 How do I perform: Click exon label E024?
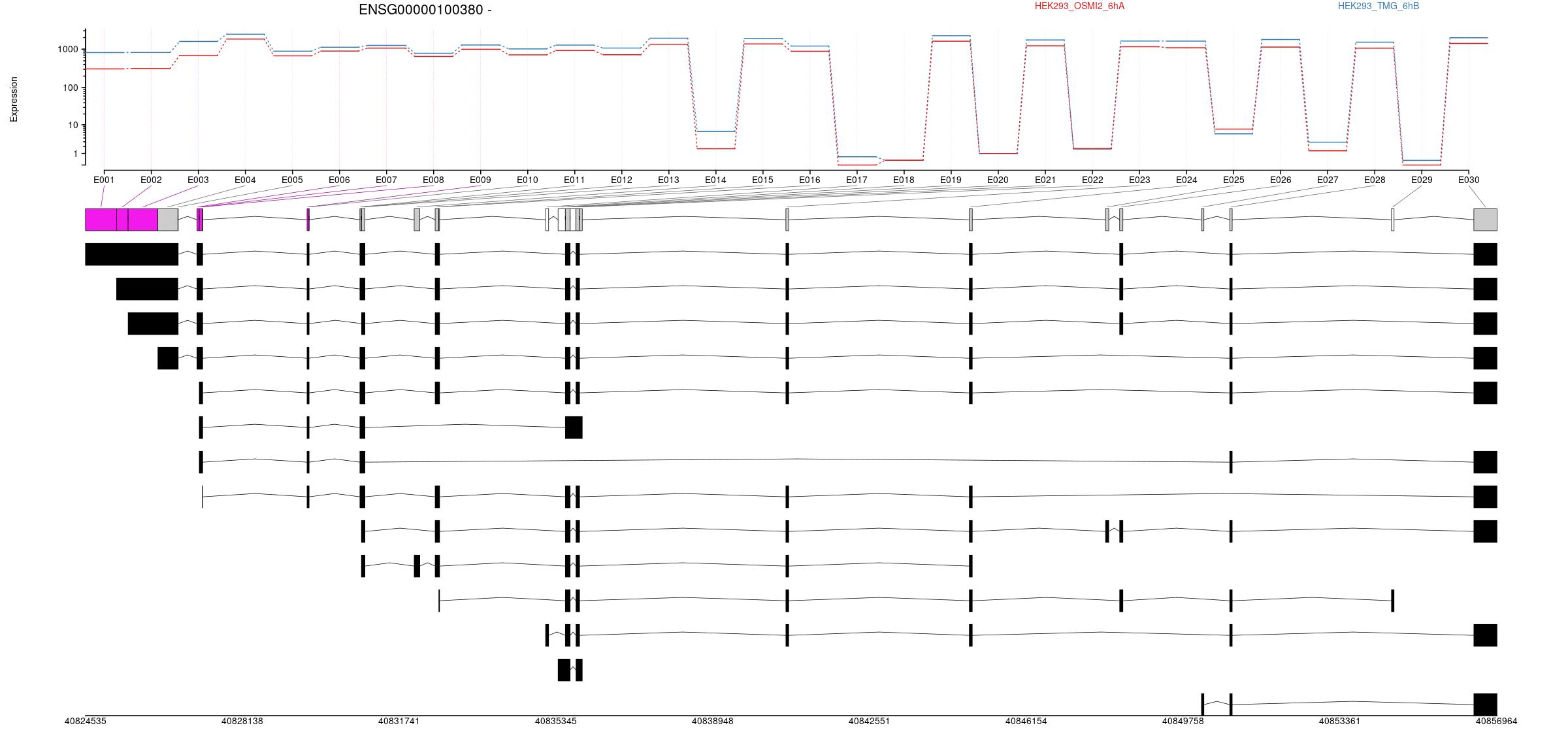coord(1186,180)
